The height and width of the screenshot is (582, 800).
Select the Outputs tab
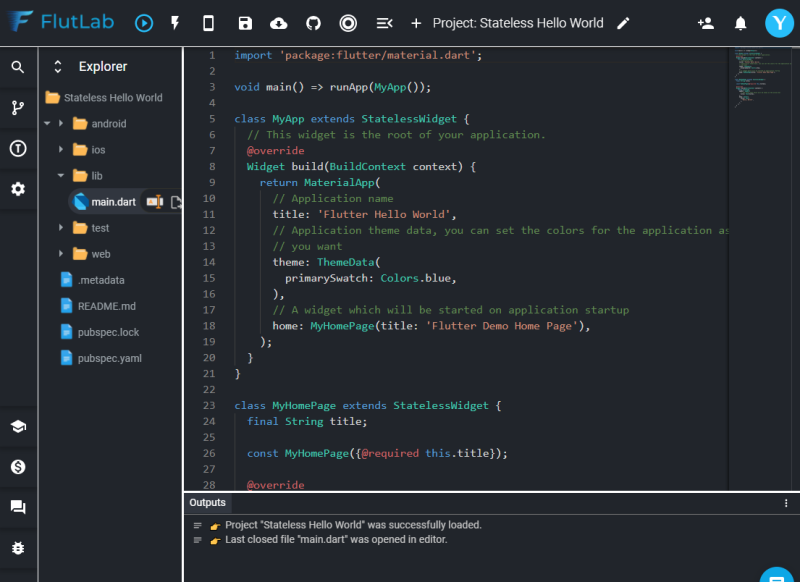[208, 503]
